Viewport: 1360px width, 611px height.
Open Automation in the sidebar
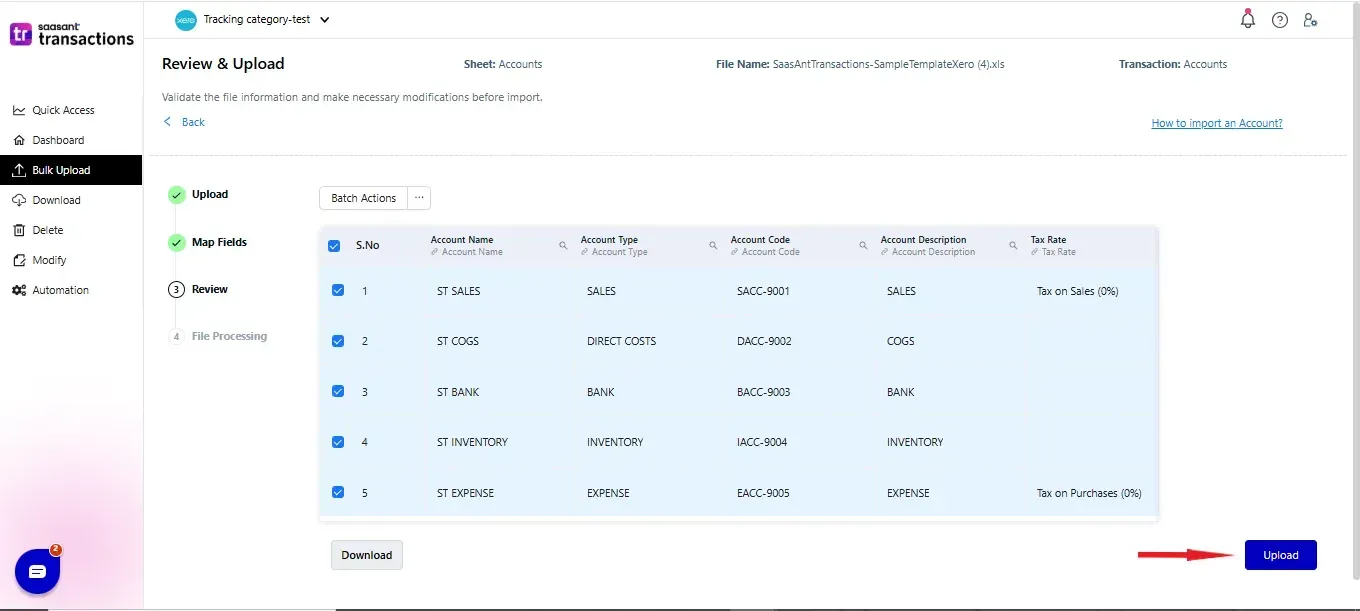point(70,290)
